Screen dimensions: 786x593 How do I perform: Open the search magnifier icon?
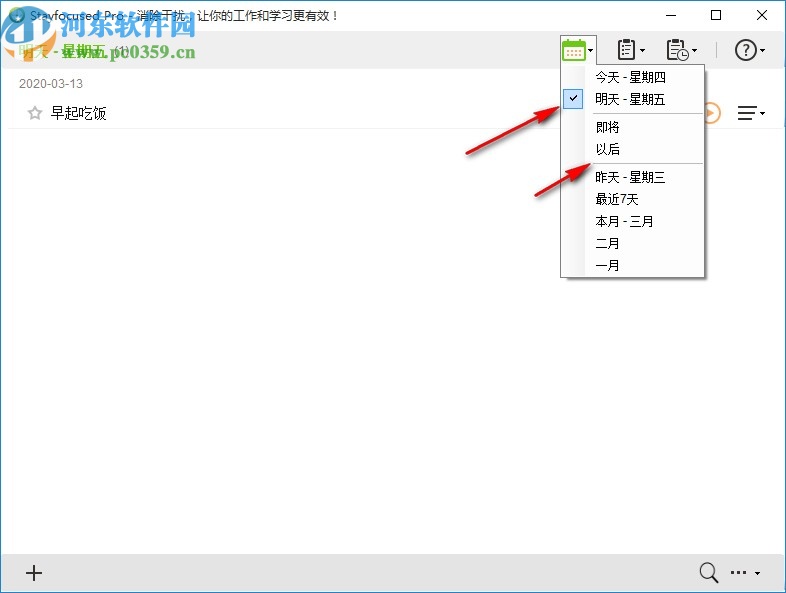point(709,572)
